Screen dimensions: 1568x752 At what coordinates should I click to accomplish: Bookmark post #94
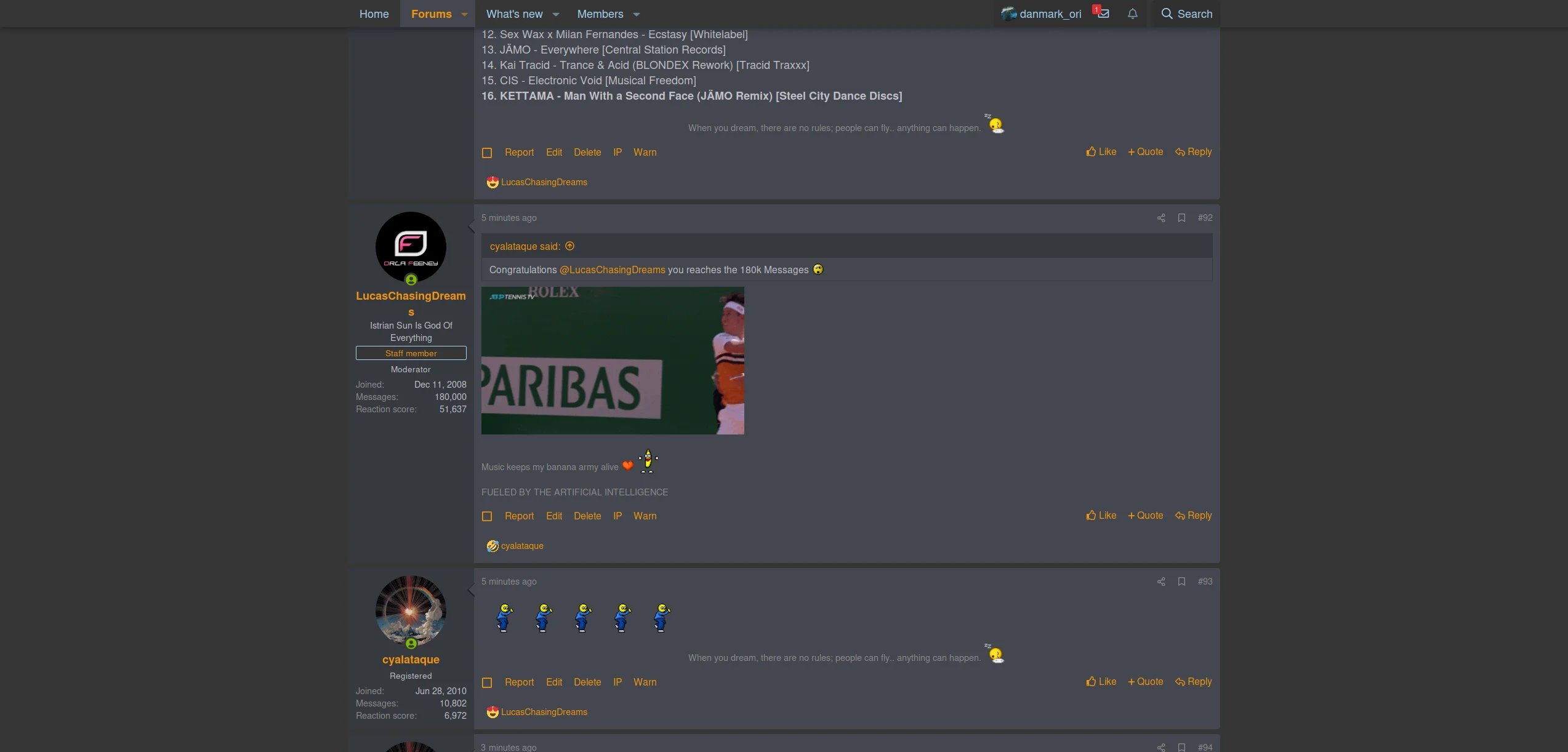(1181, 747)
